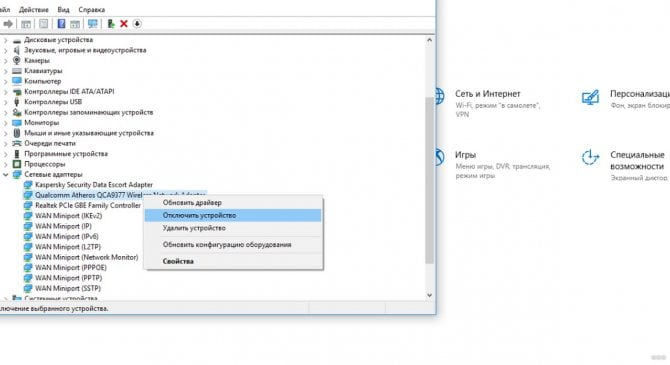Click the vertical scrollbar thumb in device list
The height and width of the screenshot is (365, 670).
tap(429, 180)
